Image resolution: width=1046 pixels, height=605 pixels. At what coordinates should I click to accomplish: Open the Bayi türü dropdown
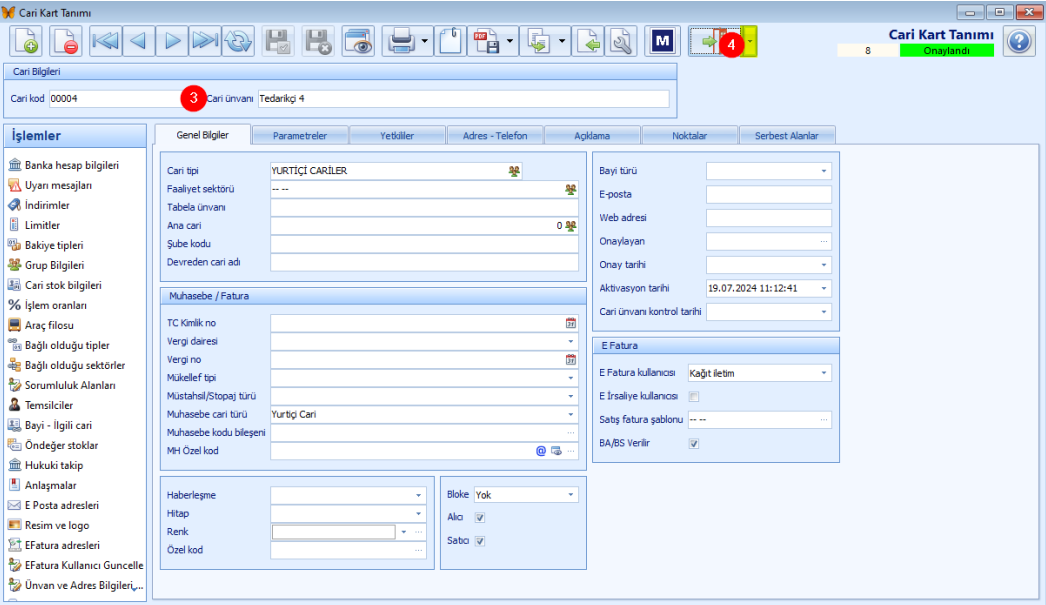(x=824, y=171)
